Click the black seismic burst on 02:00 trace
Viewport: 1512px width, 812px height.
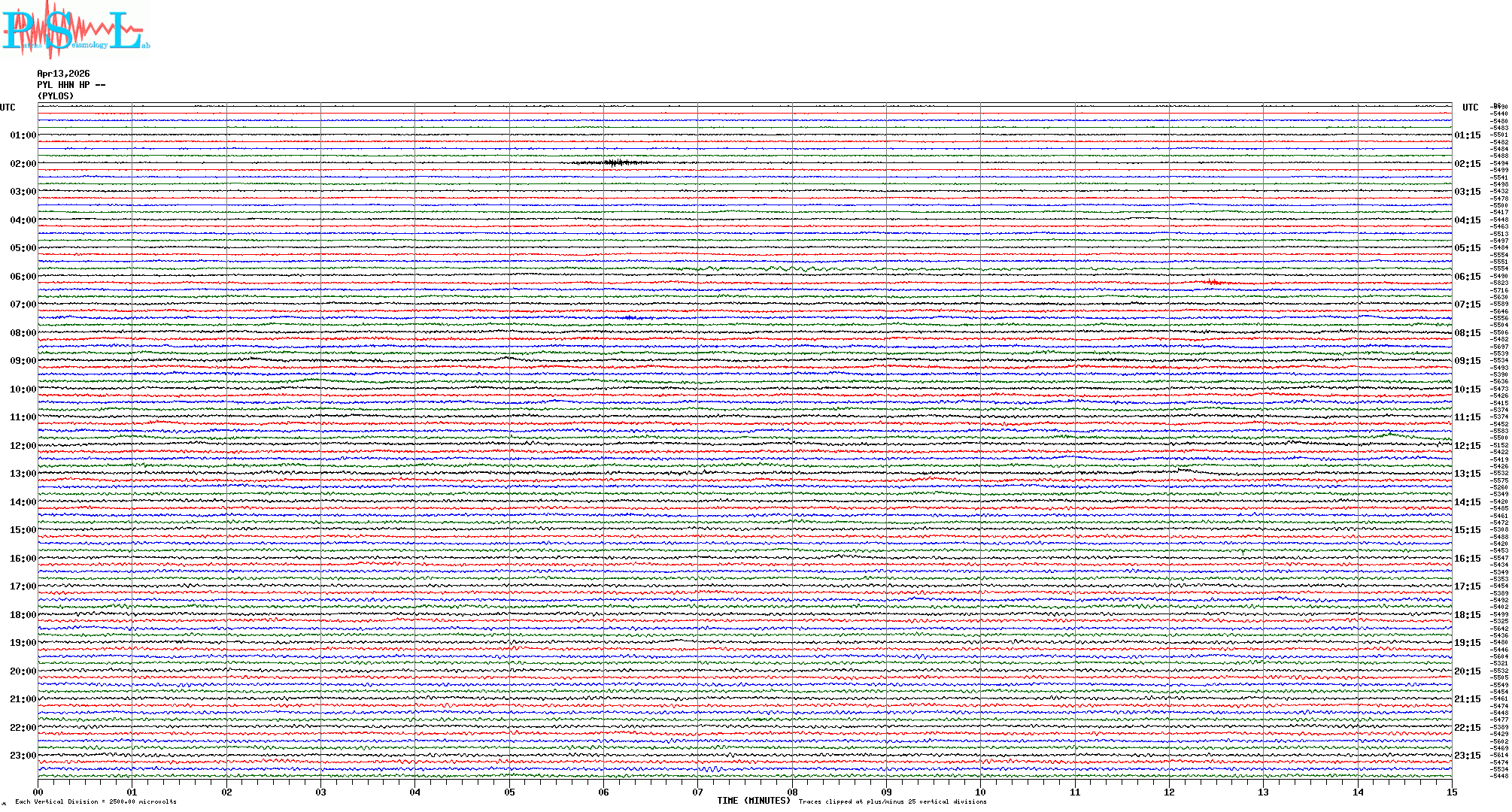615,162
